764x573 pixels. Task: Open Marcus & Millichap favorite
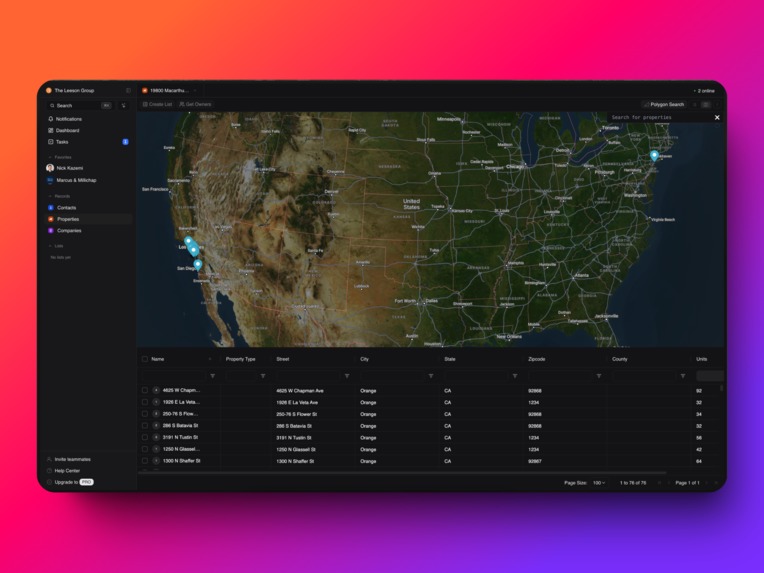[72, 180]
